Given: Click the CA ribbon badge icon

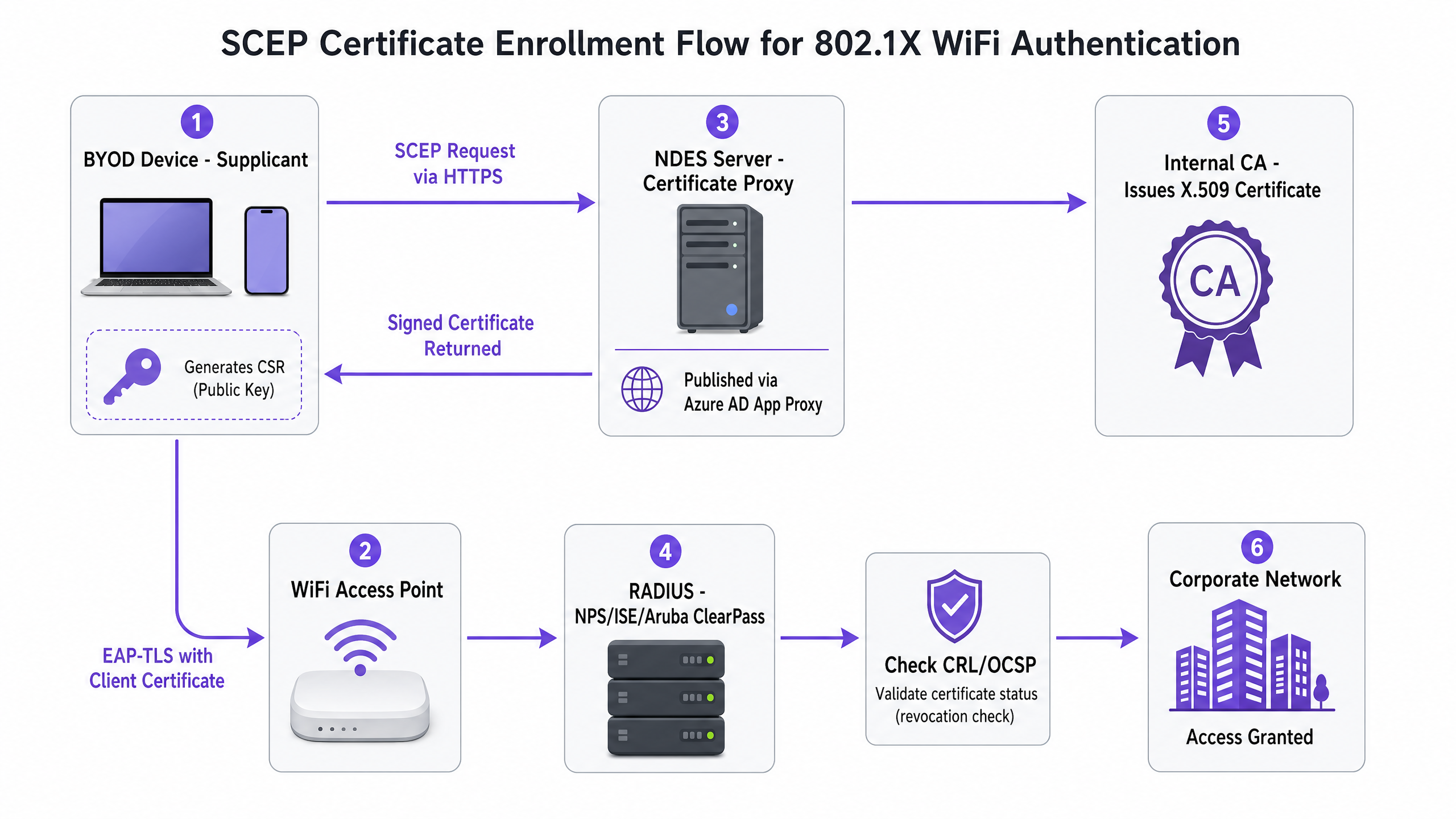Looking at the screenshot, I should pyautogui.click(x=1216, y=297).
